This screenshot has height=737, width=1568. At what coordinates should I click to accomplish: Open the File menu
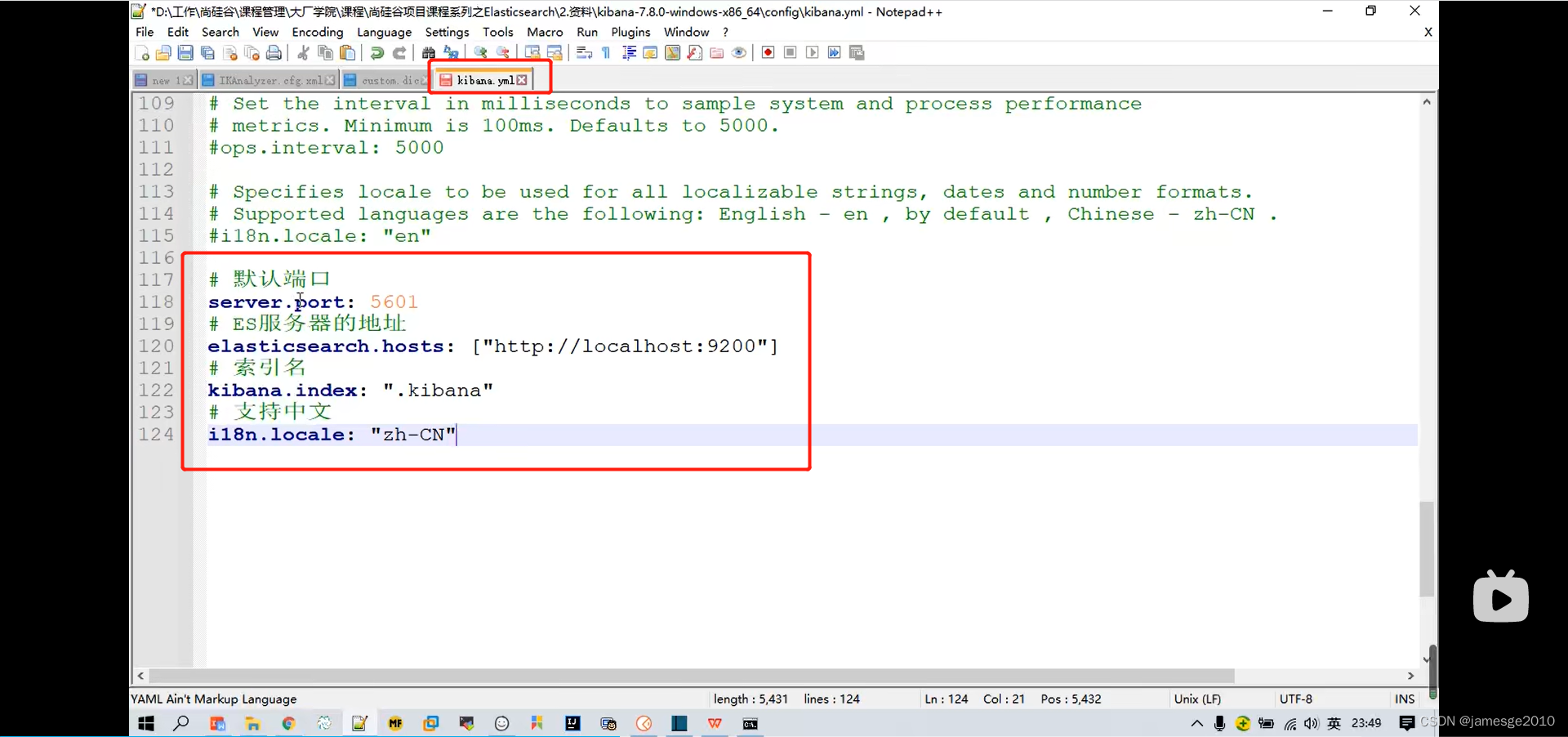point(145,32)
